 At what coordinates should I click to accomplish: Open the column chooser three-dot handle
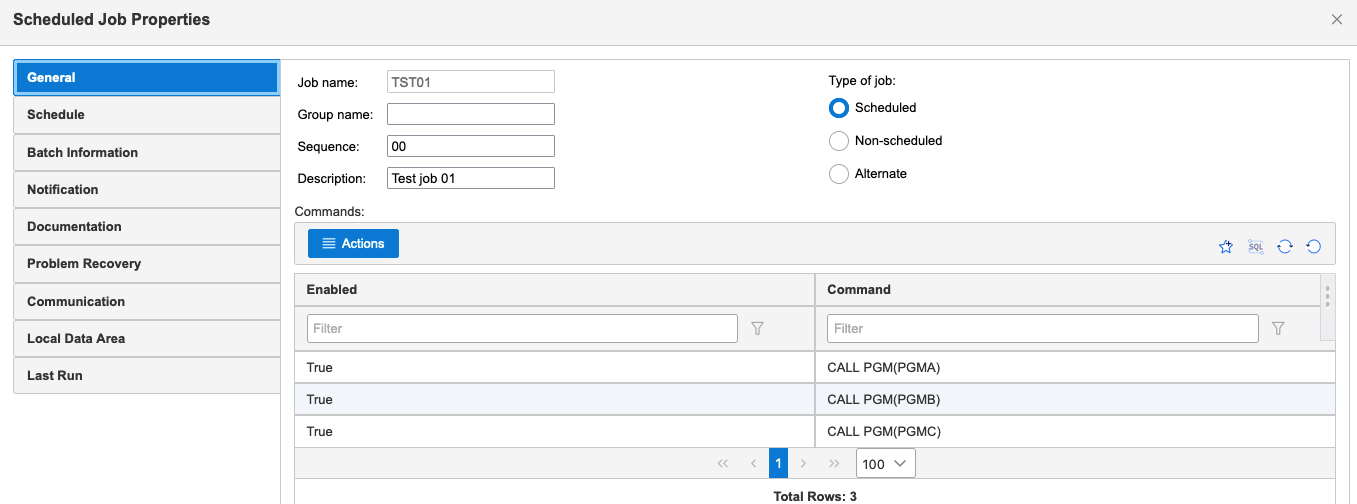click(x=1327, y=296)
